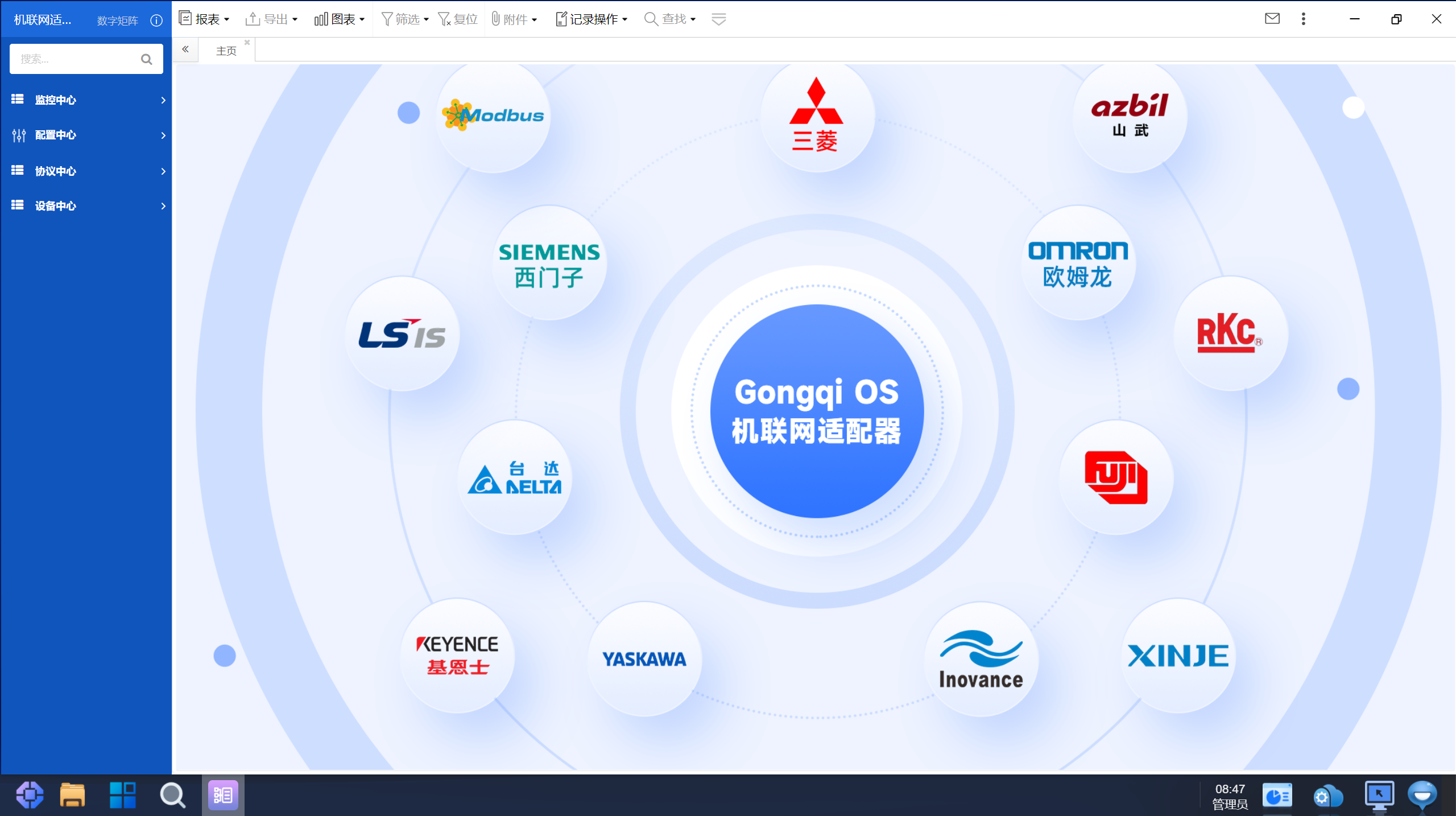Expand the 监控中心 menu item
The width and height of the screenshot is (1456, 816).
[86, 100]
